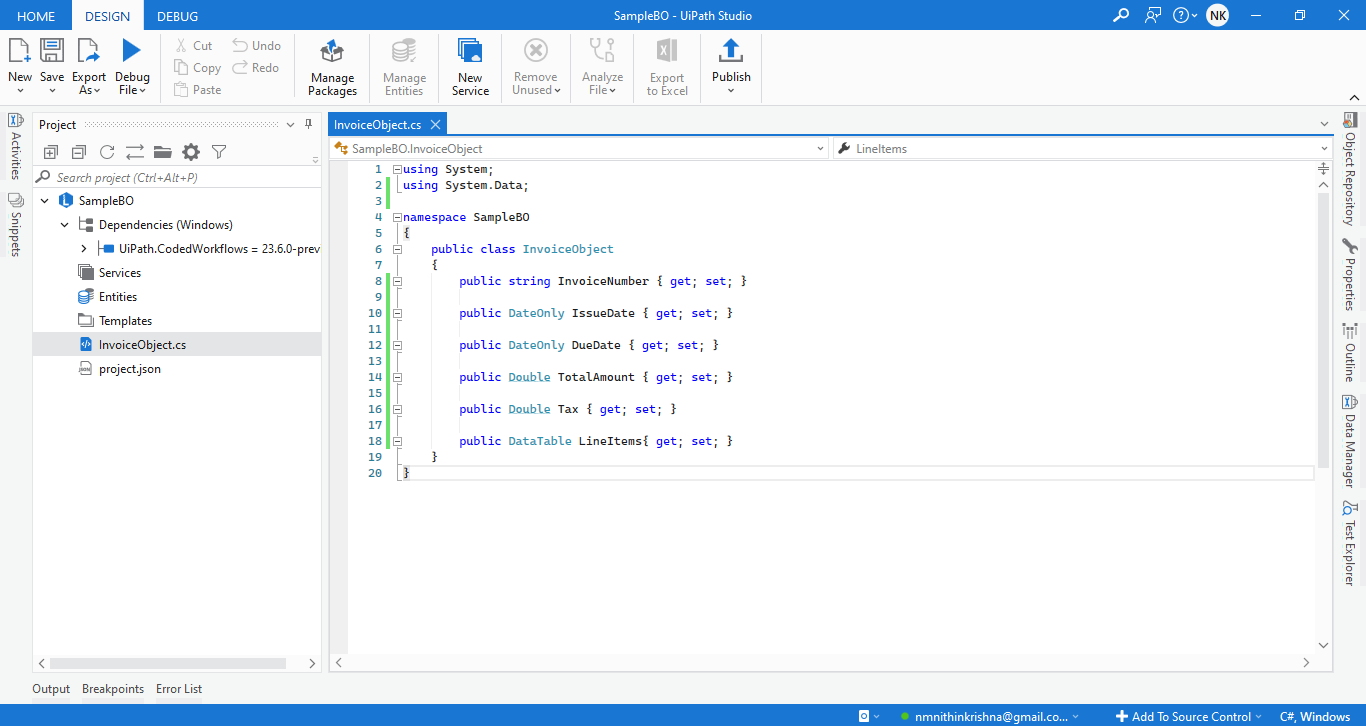This screenshot has height=726, width=1366.
Task: Open Project settings with the gear icon
Action: [191, 152]
